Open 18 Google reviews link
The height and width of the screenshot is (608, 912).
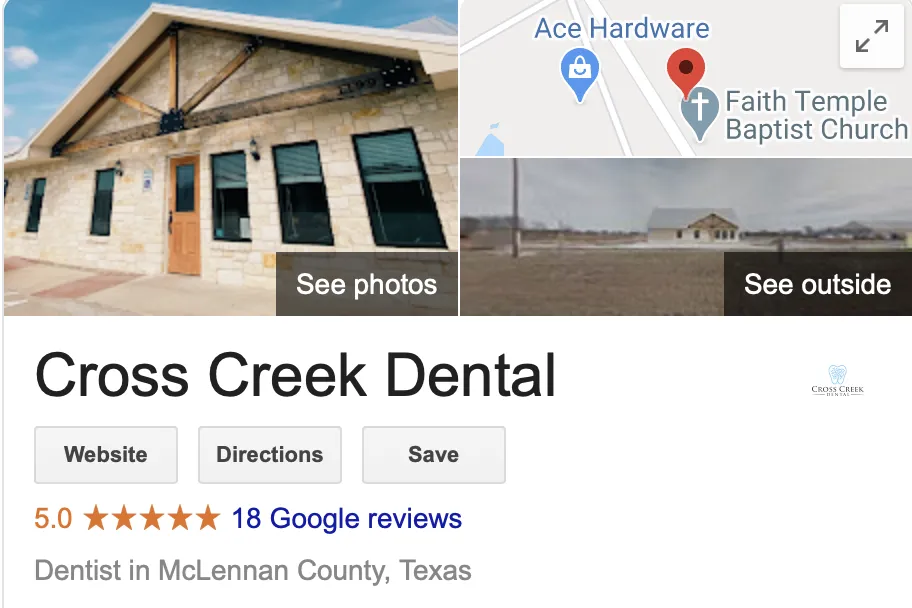347,518
